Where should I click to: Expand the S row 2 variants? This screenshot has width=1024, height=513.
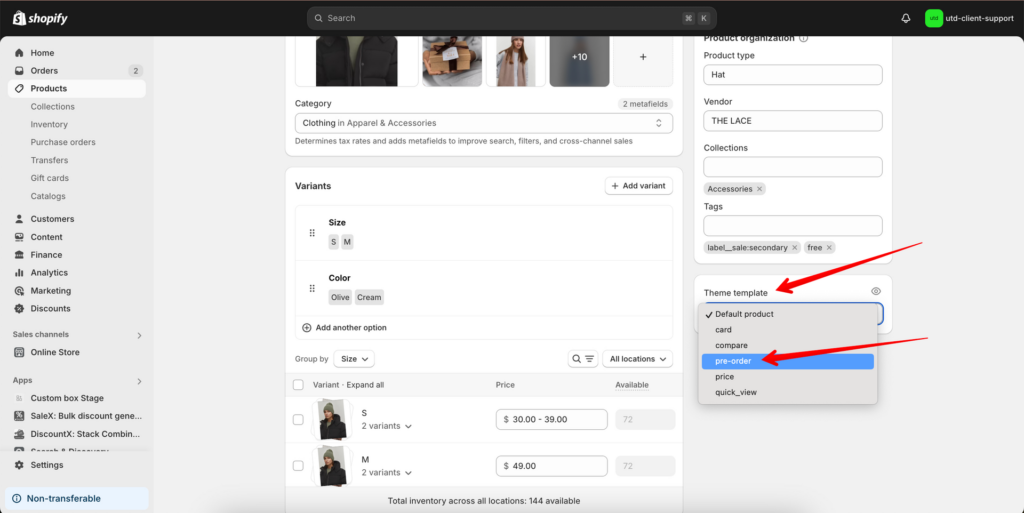click(x=387, y=426)
